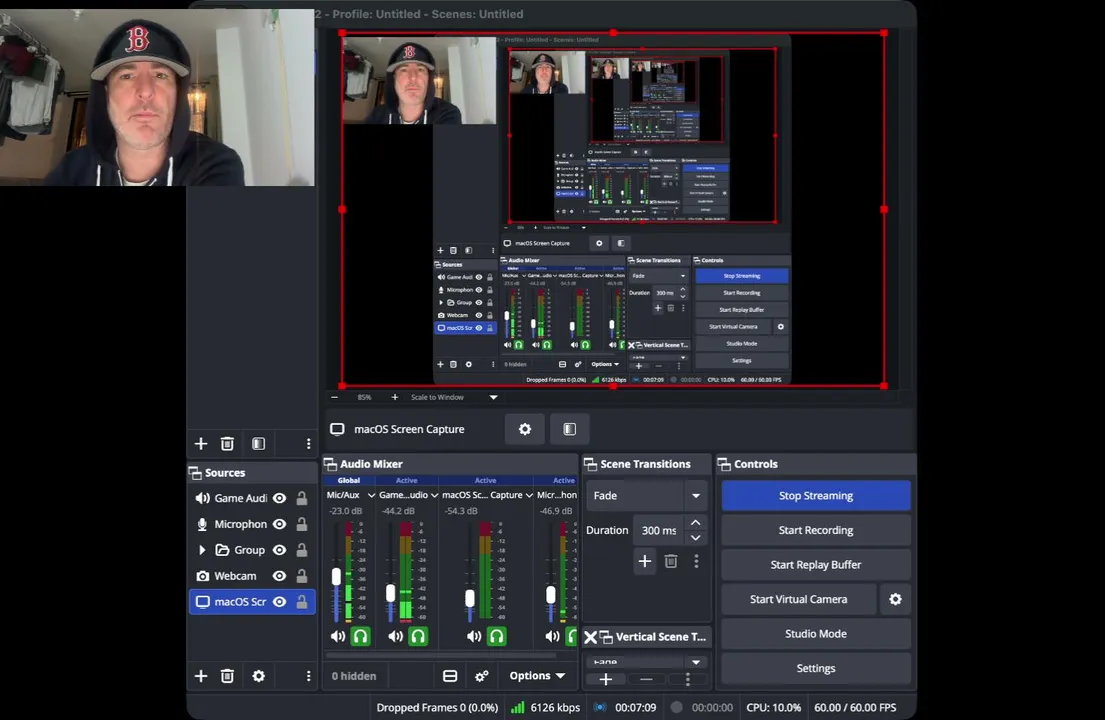Mute the Microphone channel speaker icon
1105x720 pixels.
(x=552, y=637)
